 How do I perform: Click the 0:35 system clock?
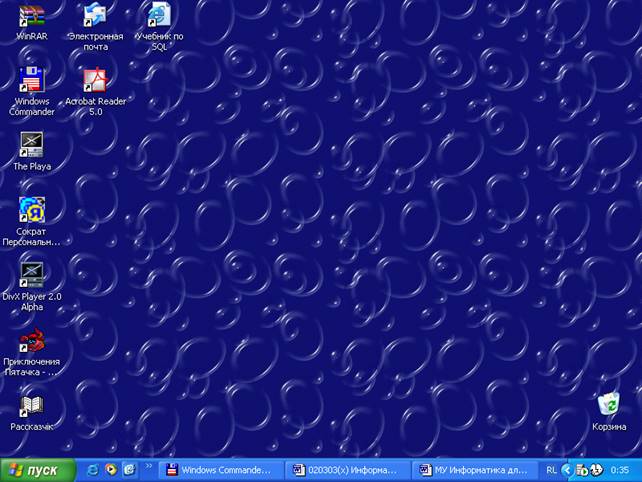pos(619,470)
